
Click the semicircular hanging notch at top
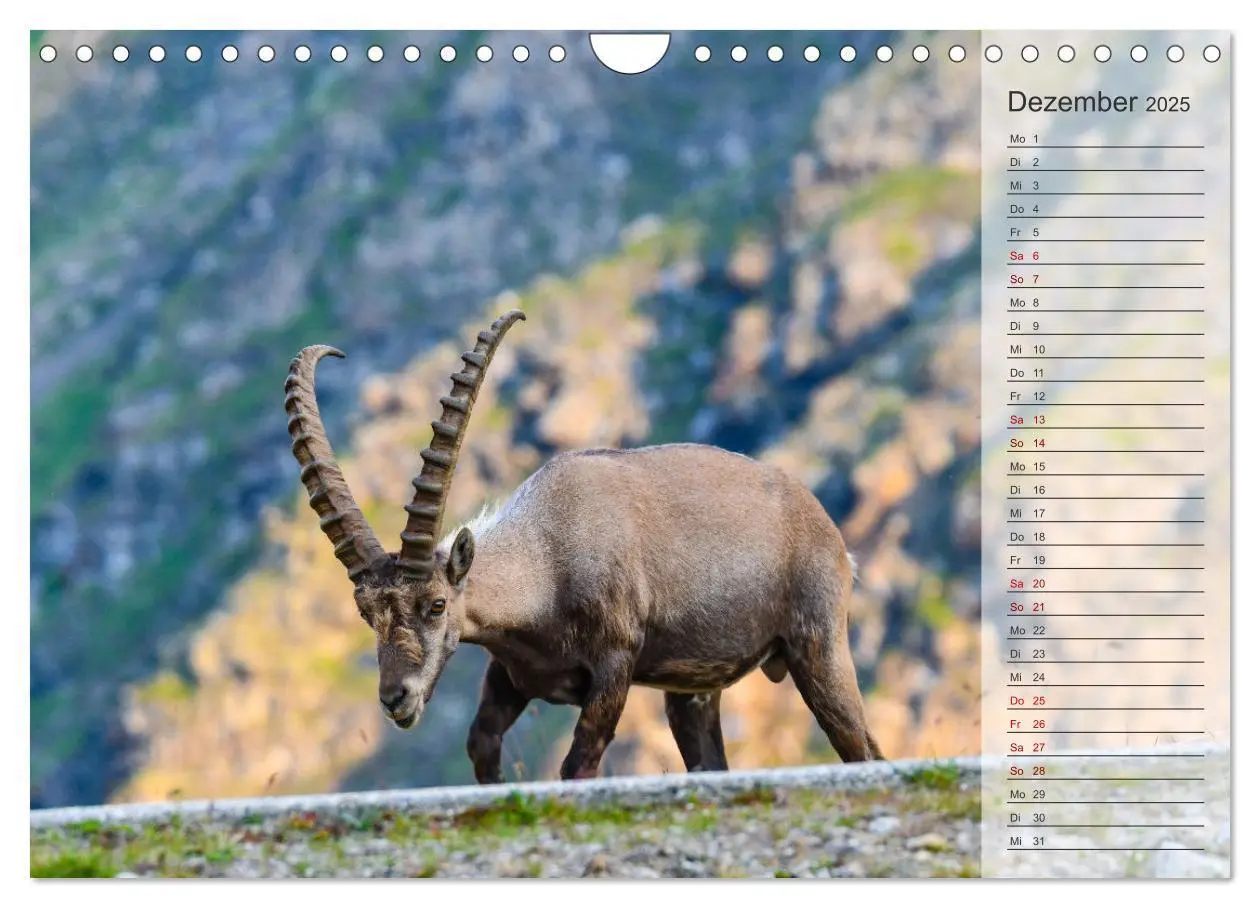click(630, 52)
